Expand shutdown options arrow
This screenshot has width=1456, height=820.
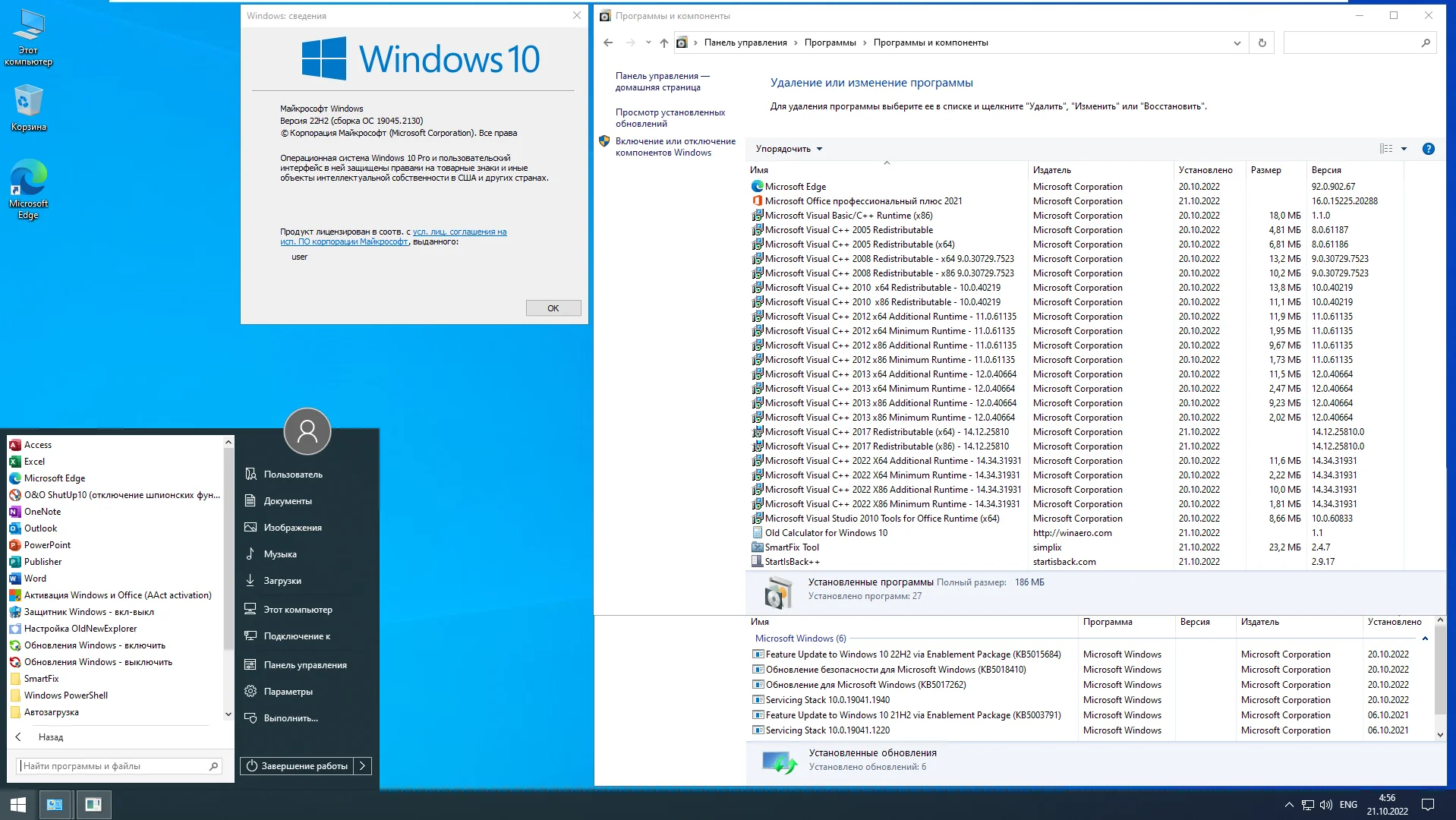point(363,766)
